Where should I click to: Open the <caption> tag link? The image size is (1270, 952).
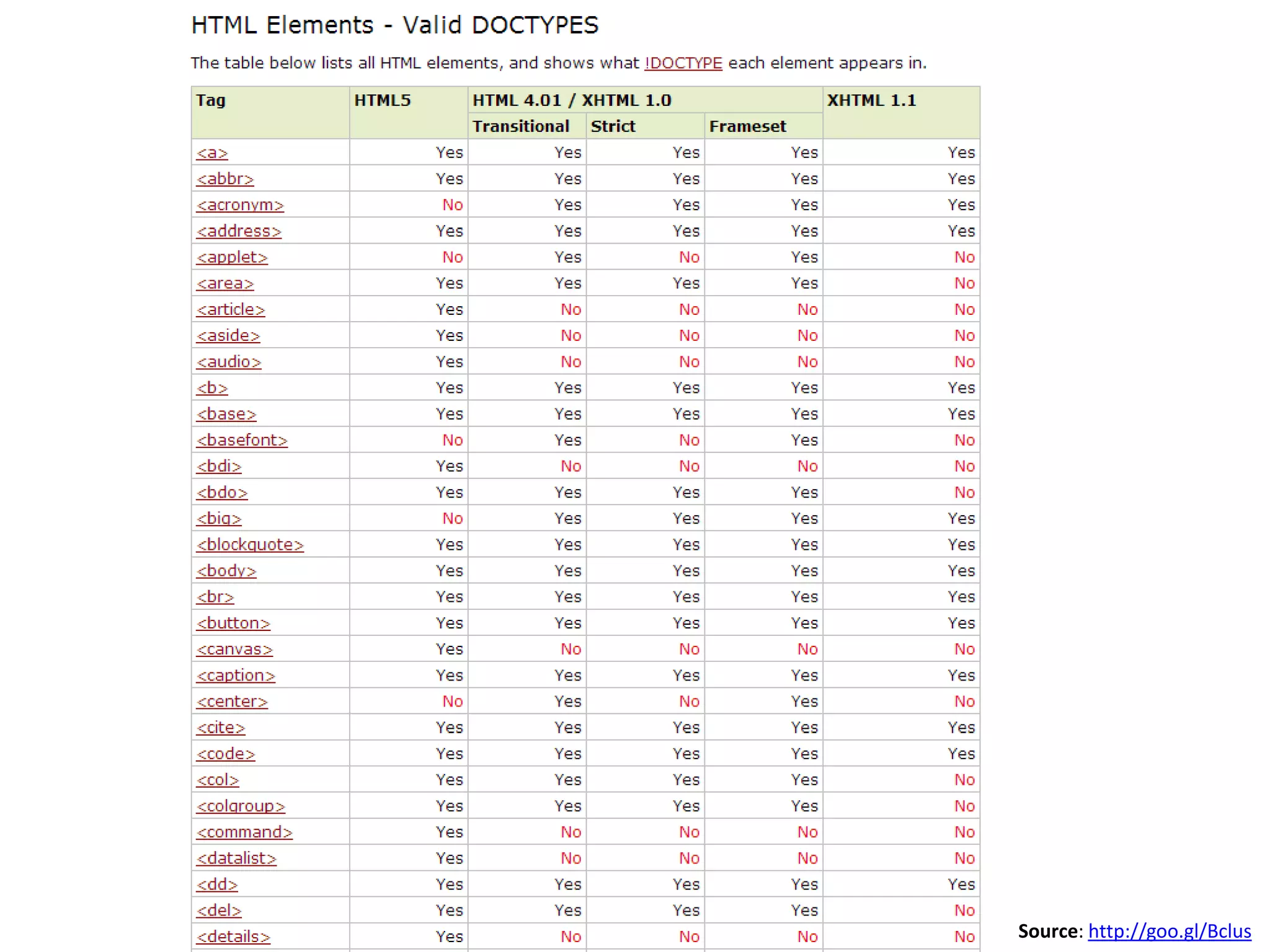[236, 676]
